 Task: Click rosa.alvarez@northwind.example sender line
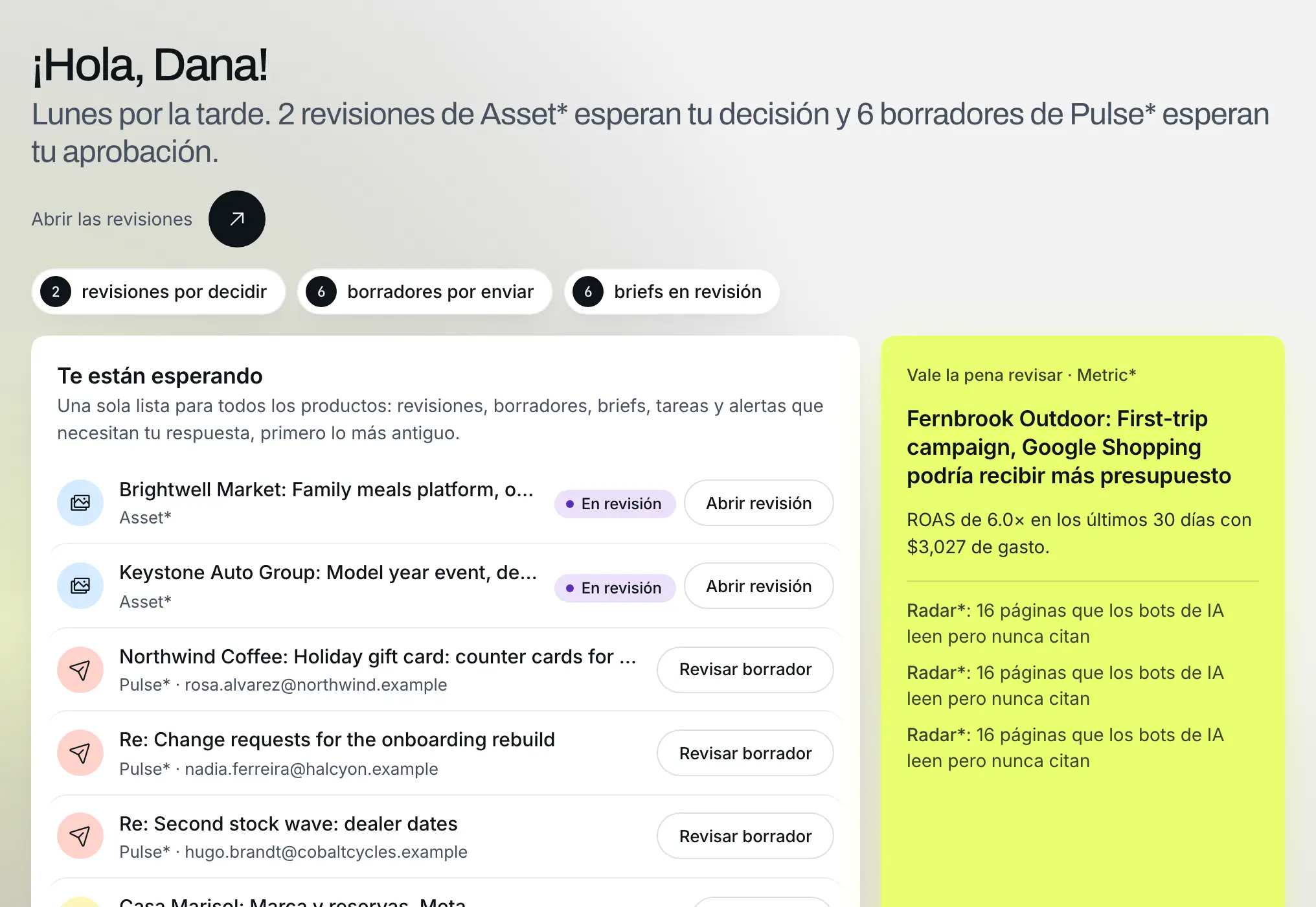[x=283, y=685]
